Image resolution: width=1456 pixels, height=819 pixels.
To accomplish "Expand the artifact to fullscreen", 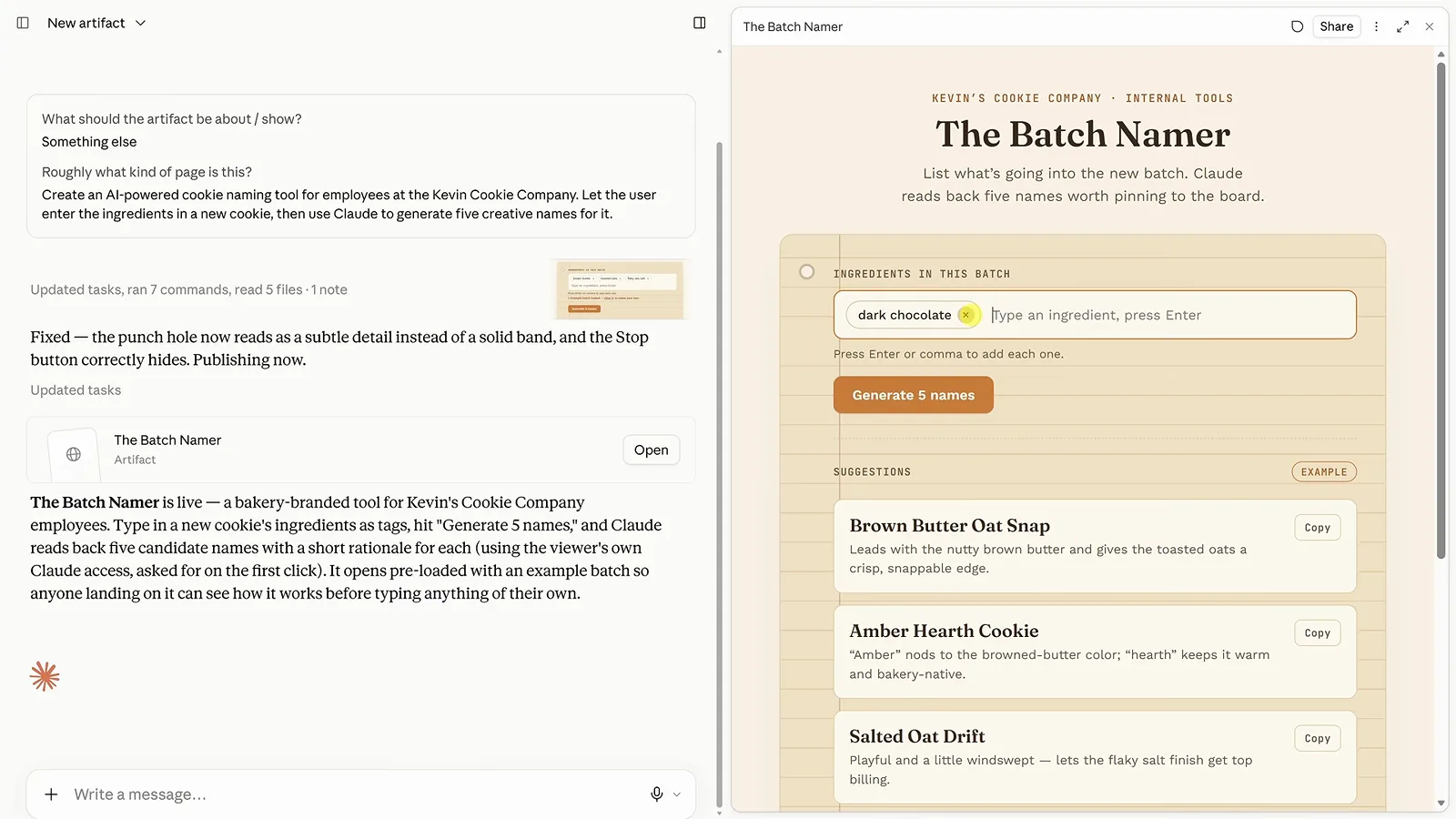I will tap(1402, 26).
